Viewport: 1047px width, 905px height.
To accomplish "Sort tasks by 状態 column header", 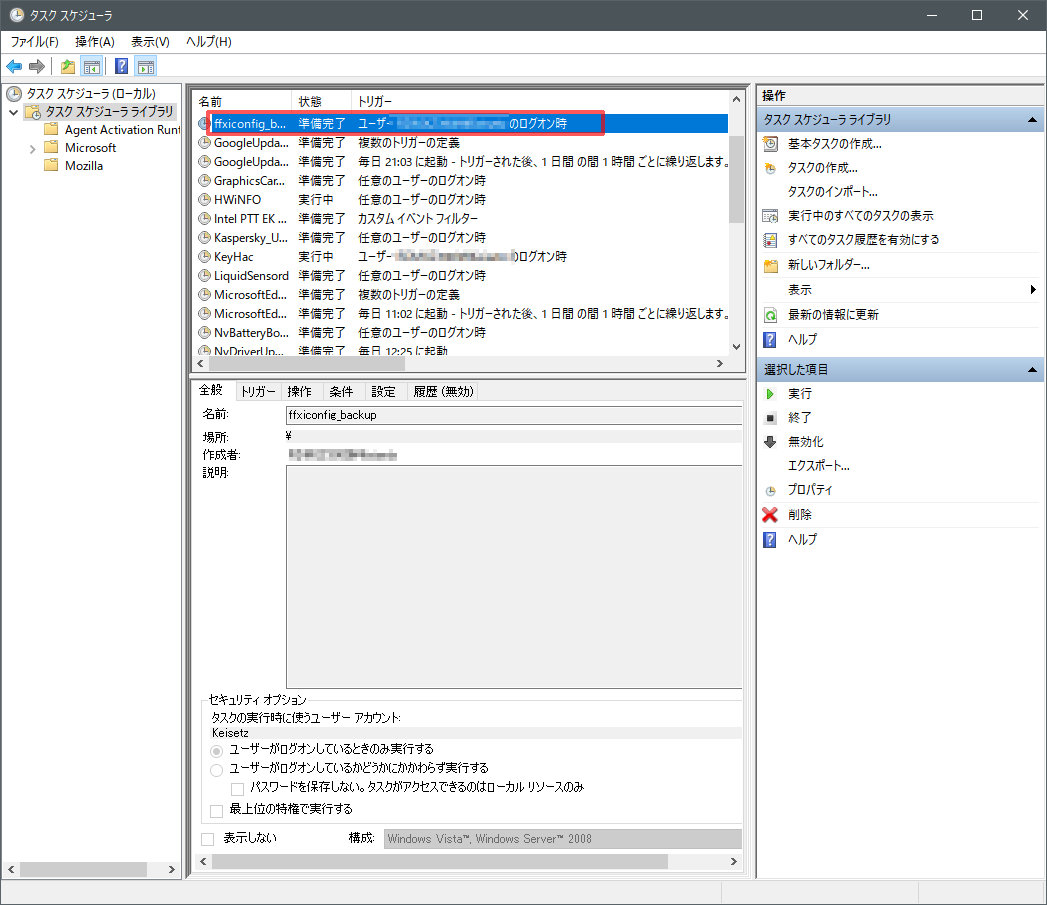I will (x=321, y=102).
